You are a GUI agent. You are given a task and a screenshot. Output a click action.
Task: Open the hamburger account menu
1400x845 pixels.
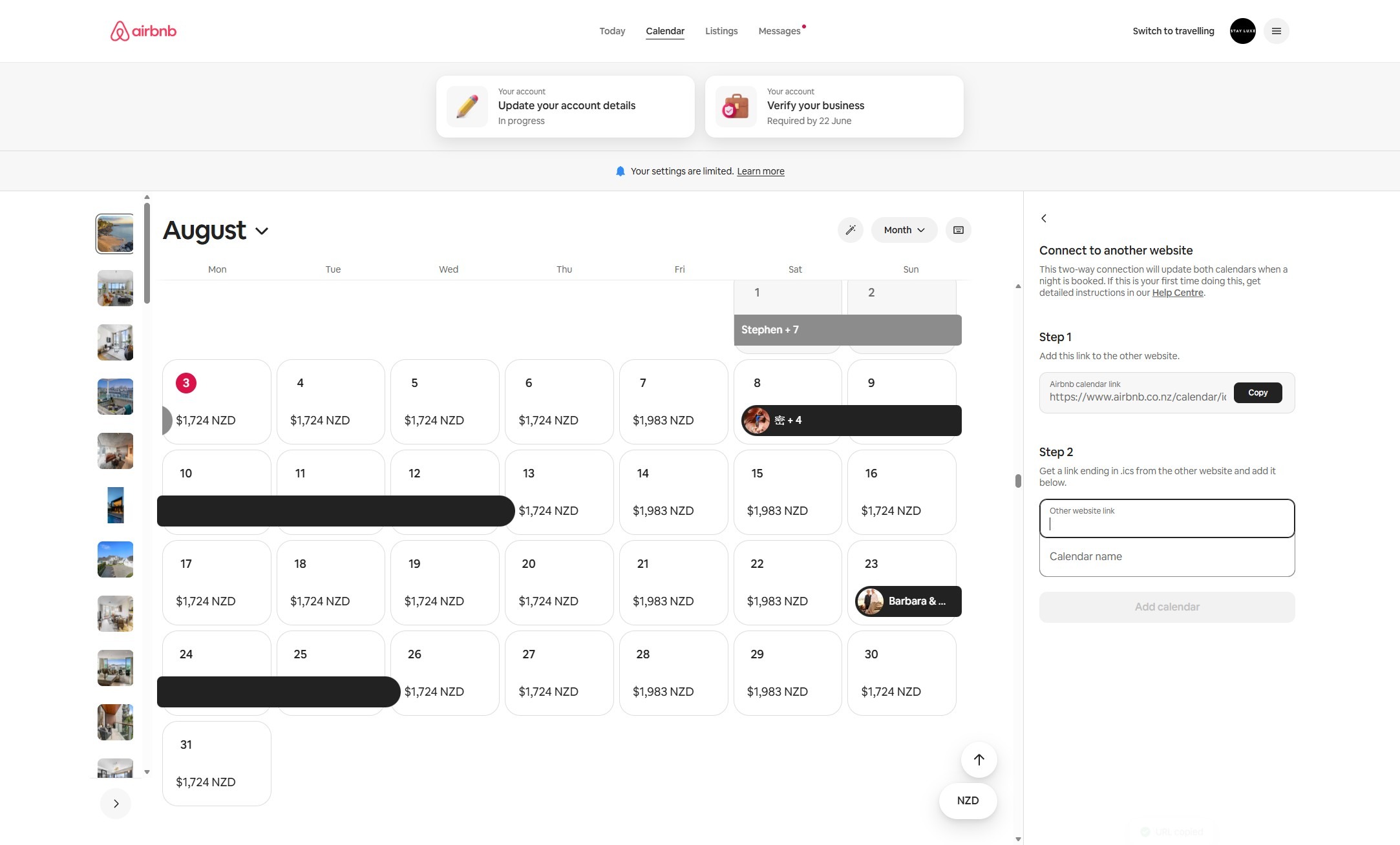tap(1276, 31)
